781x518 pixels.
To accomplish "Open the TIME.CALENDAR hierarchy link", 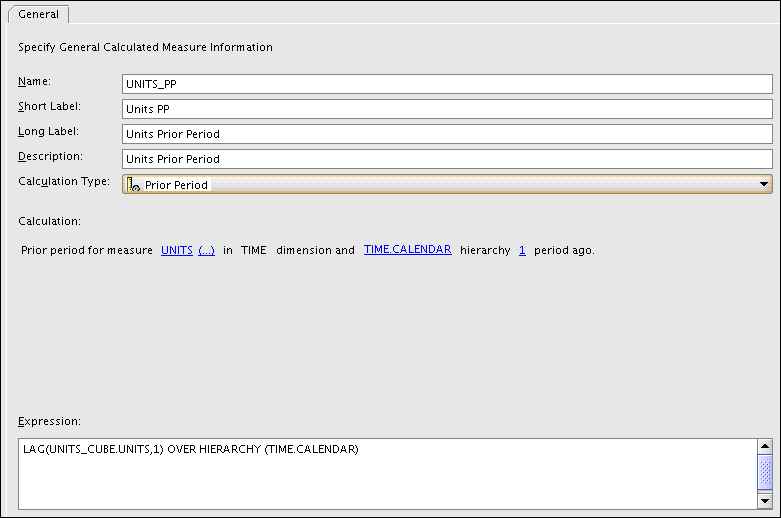I will 407,250.
